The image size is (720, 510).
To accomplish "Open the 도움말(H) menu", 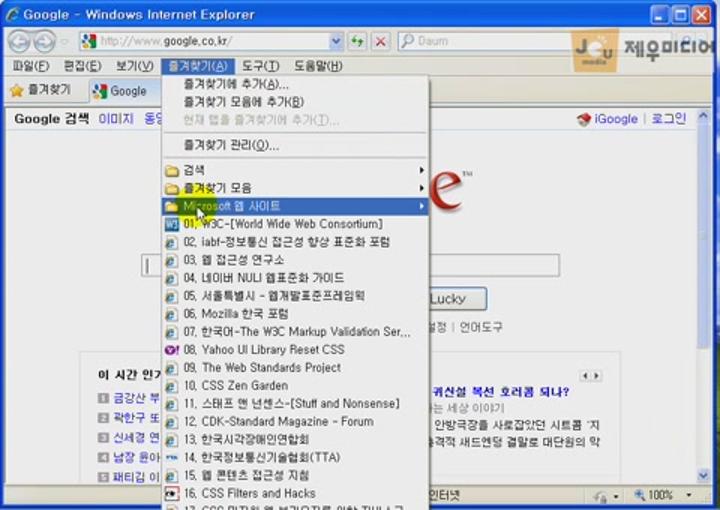I will click(x=318, y=67).
